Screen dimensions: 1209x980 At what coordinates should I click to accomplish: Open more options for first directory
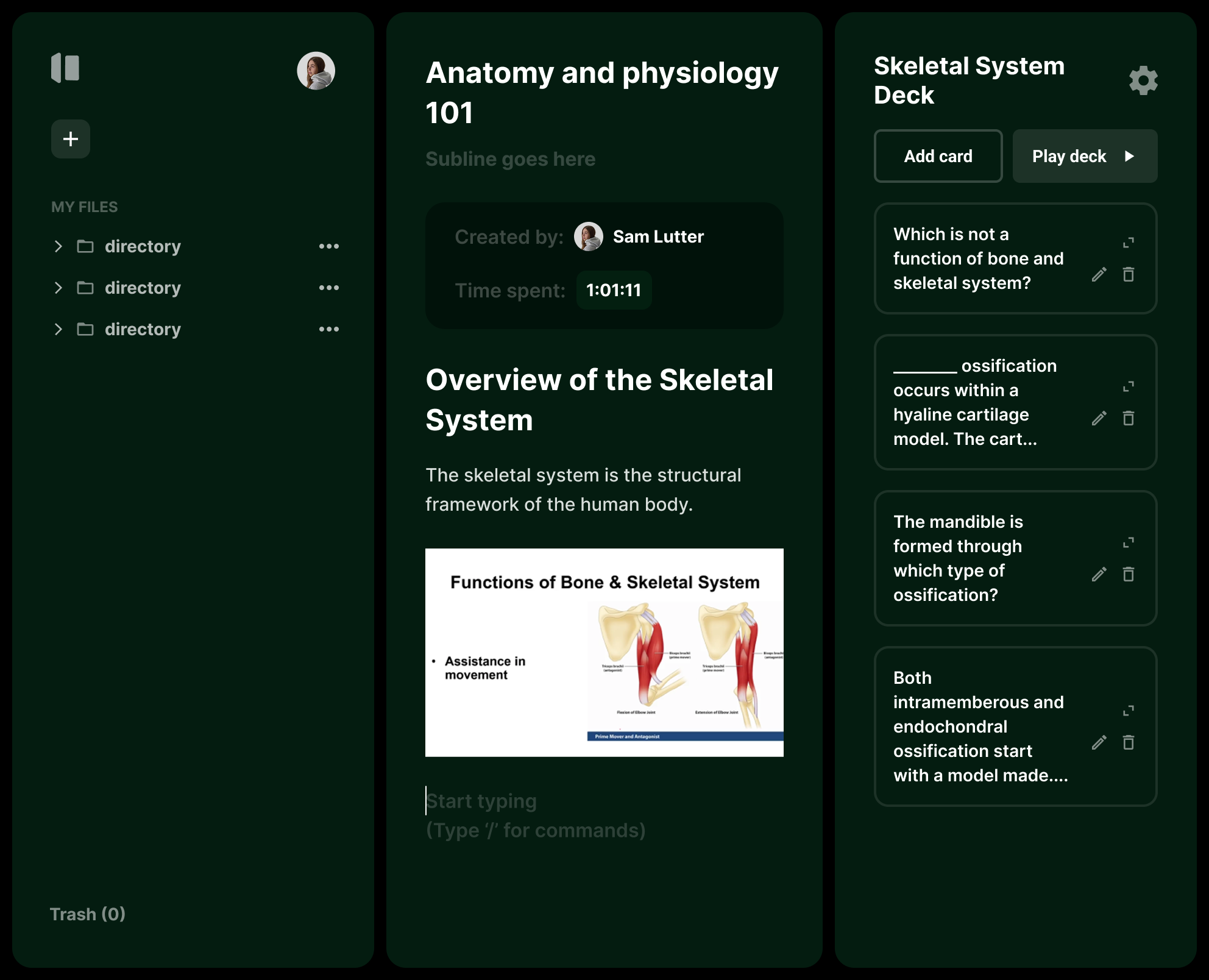pyautogui.click(x=328, y=246)
